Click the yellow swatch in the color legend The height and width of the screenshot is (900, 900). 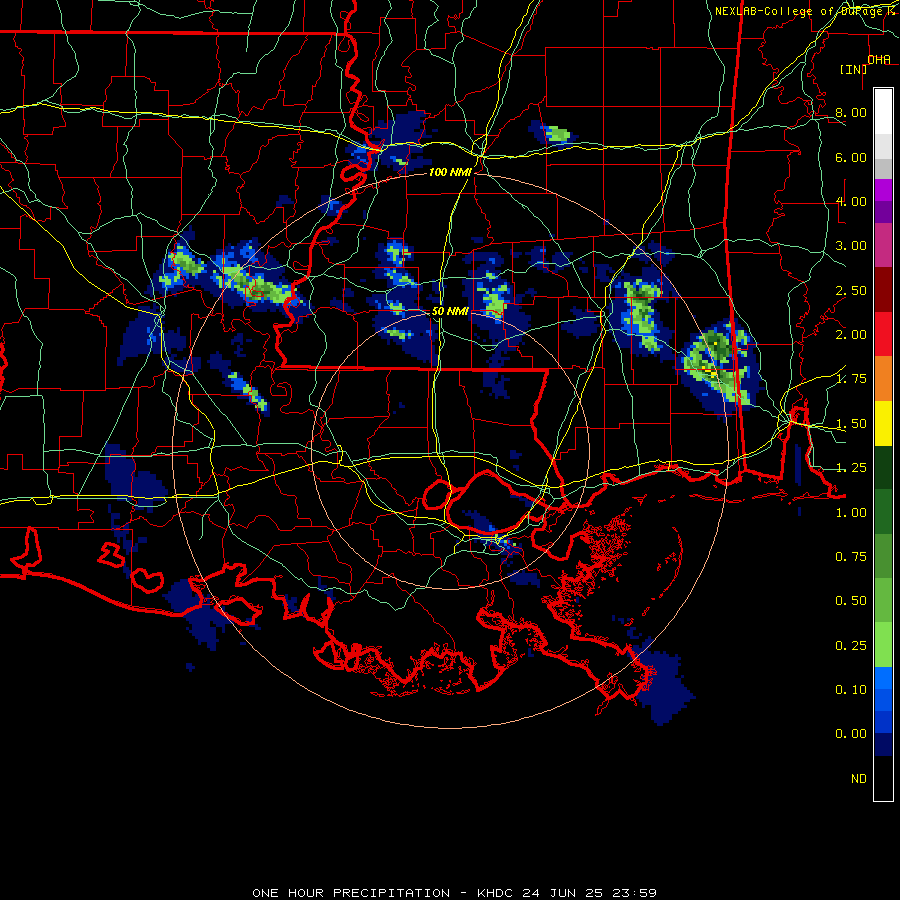point(883,424)
